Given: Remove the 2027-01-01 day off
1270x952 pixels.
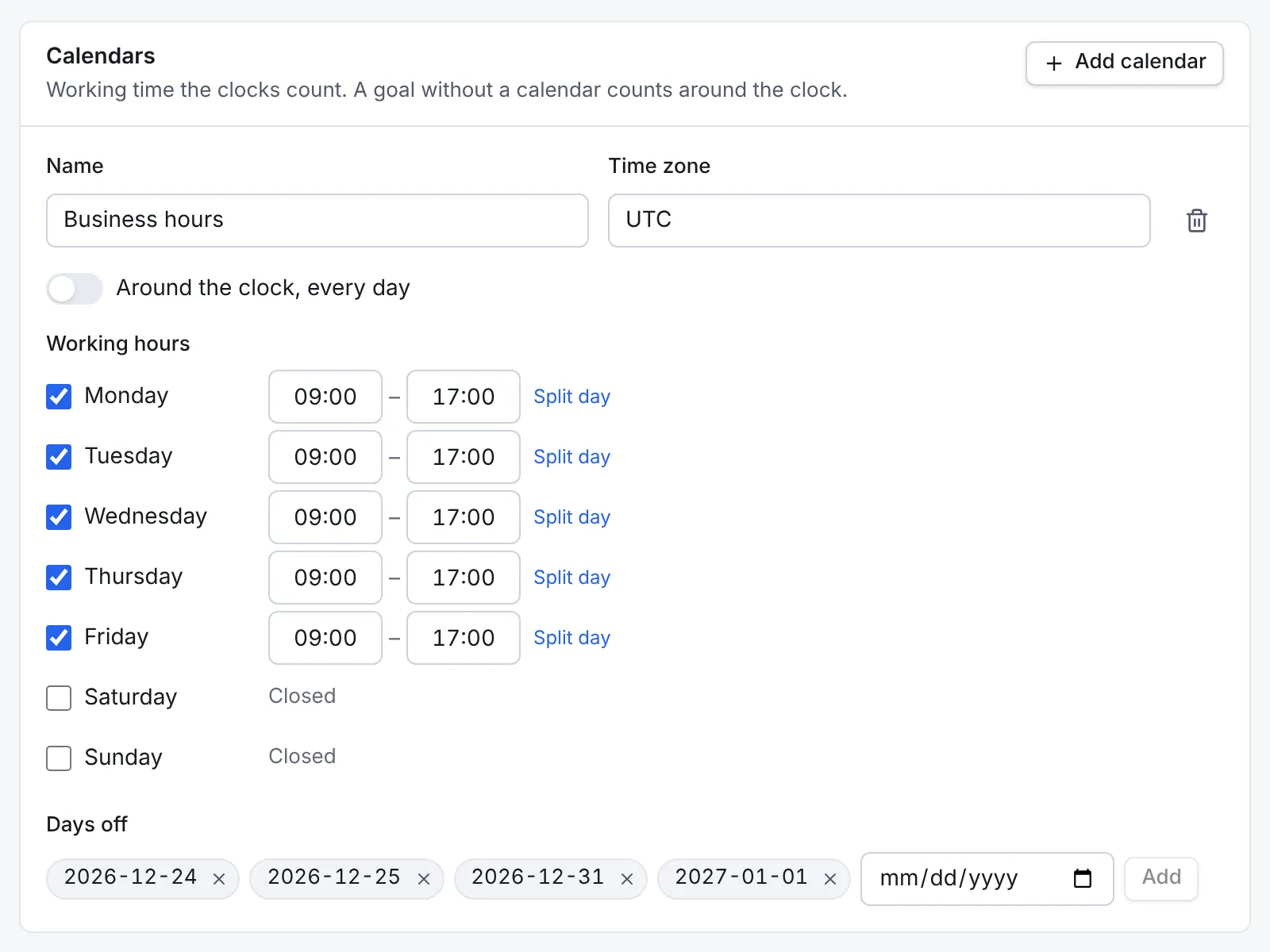Looking at the screenshot, I should (x=830, y=878).
